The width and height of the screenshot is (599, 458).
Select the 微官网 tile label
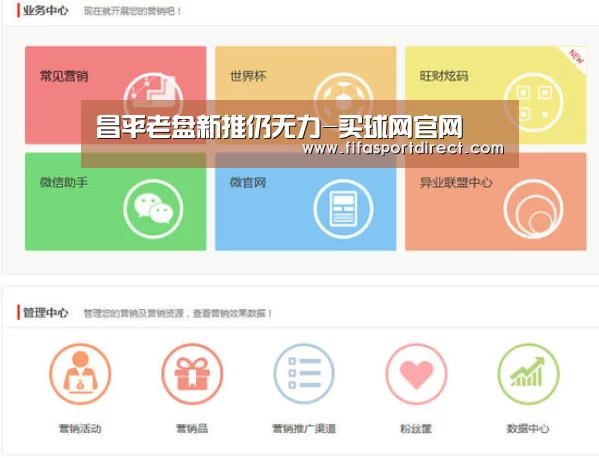[248, 183]
